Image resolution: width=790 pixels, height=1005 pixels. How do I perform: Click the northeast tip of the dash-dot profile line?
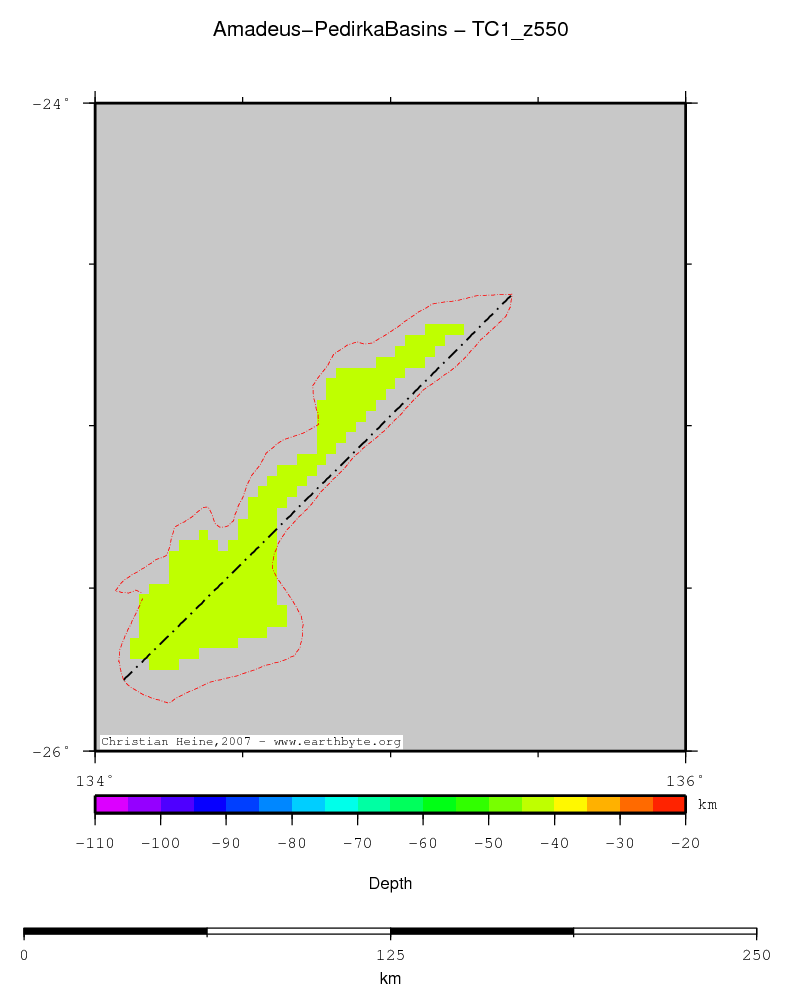coord(511,295)
